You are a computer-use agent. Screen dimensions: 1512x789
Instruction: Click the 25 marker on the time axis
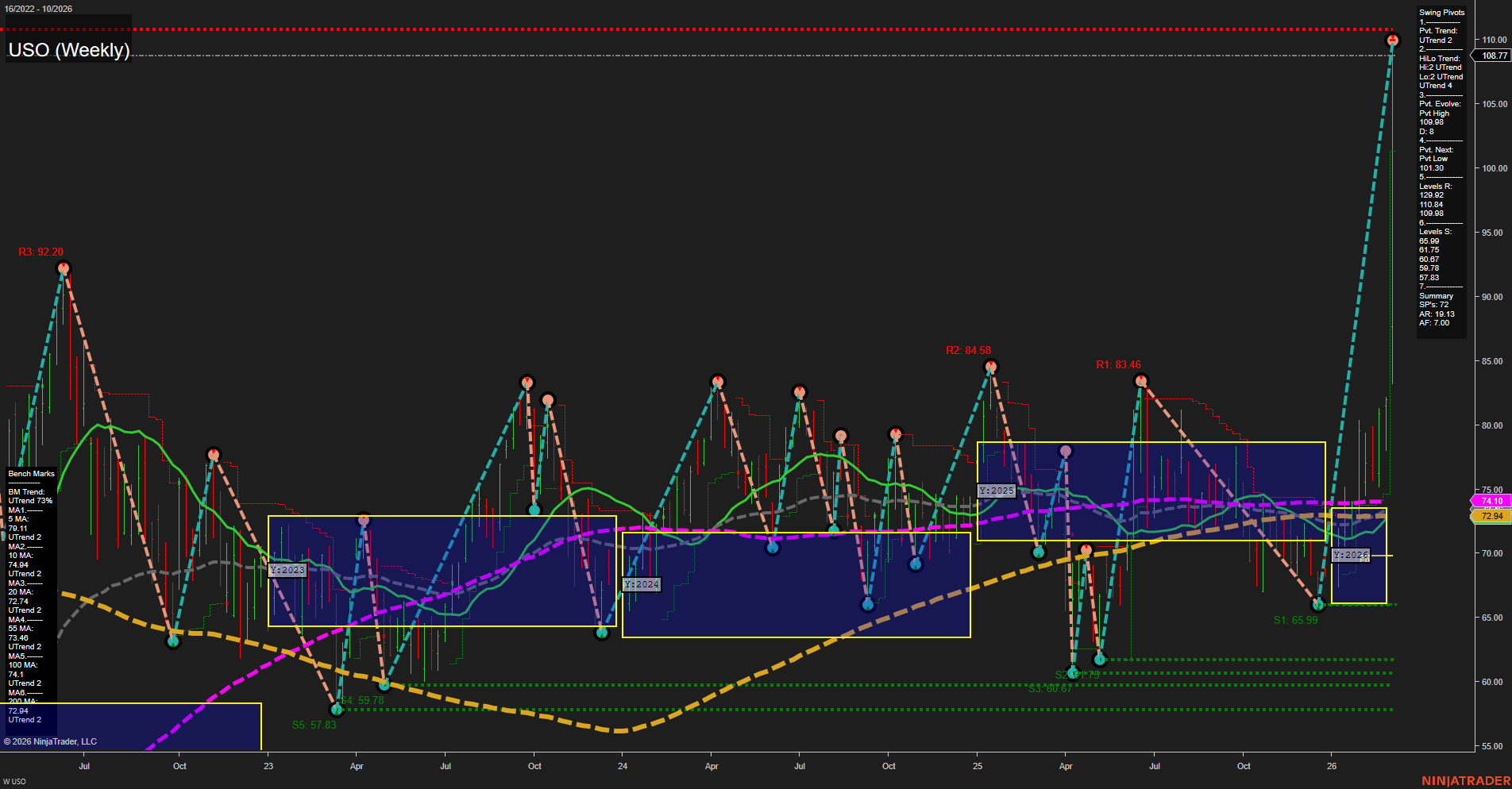coord(978,766)
